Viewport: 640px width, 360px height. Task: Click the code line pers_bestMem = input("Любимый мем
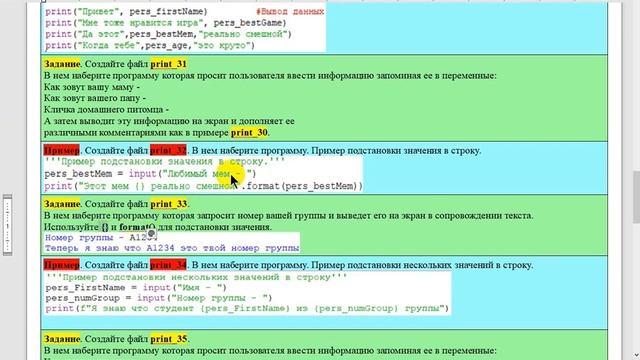pos(151,174)
